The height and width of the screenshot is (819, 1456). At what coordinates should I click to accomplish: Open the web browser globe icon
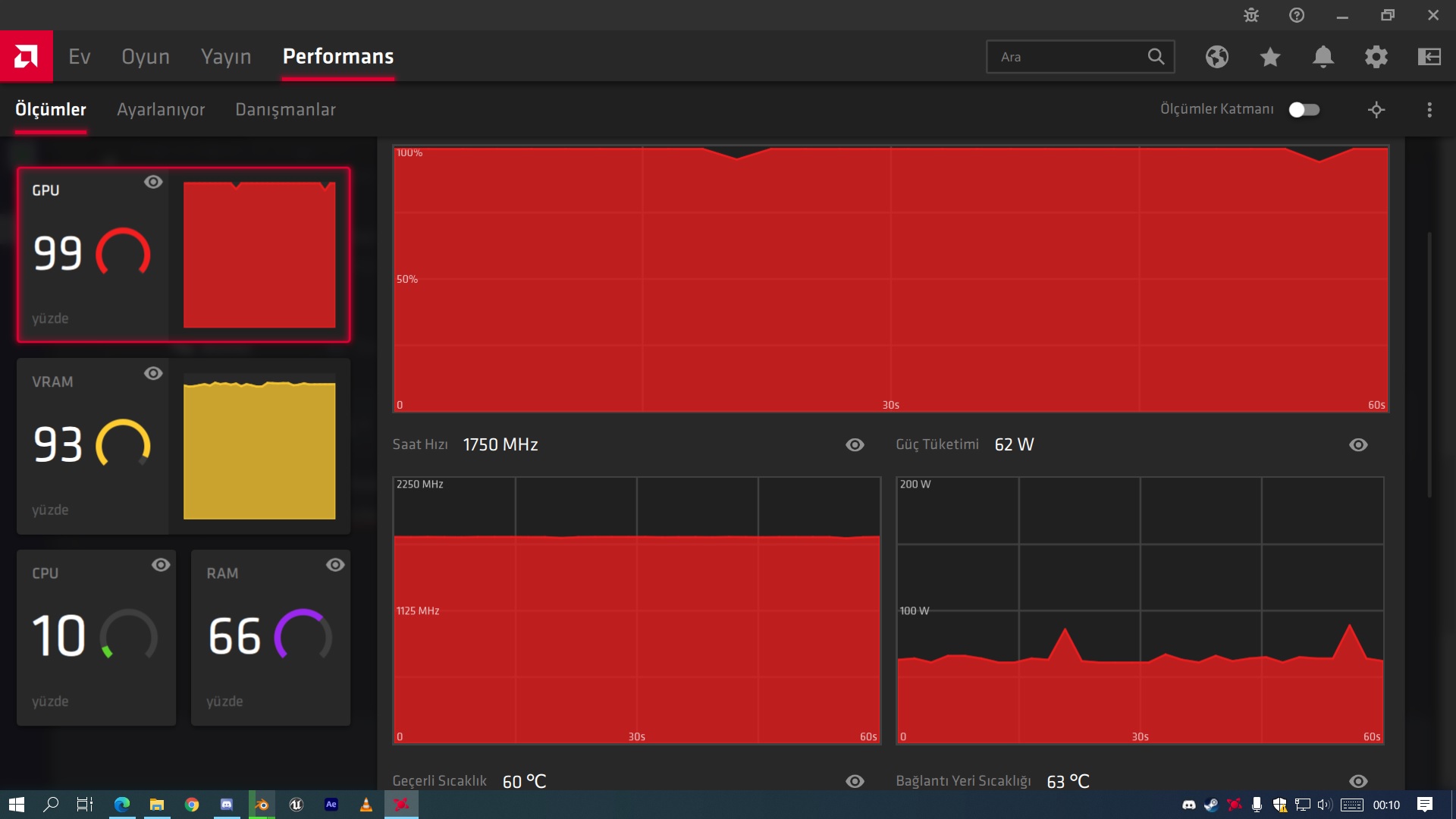(1217, 57)
